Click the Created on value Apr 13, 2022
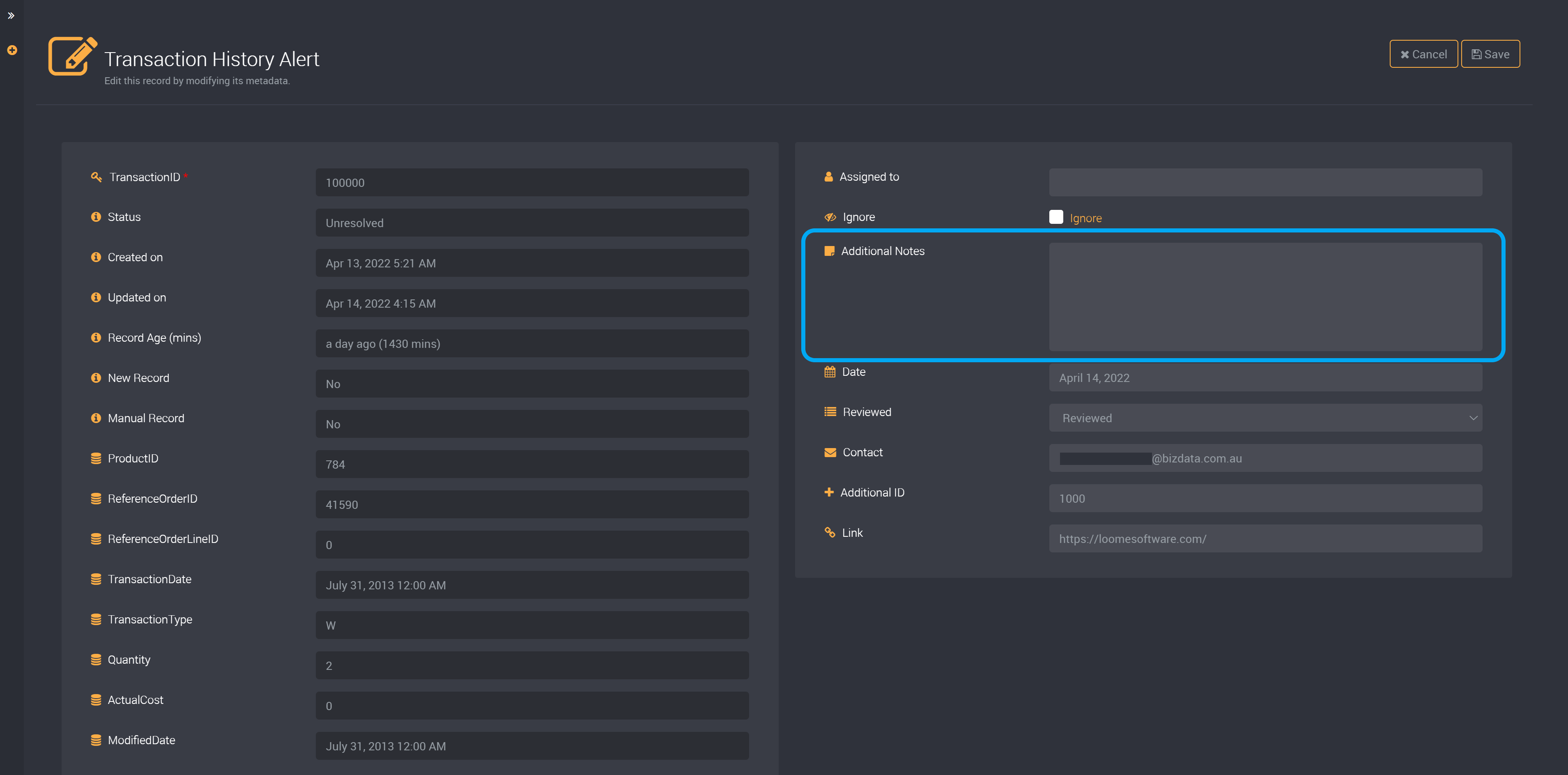The image size is (1568, 775). [532, 262]
